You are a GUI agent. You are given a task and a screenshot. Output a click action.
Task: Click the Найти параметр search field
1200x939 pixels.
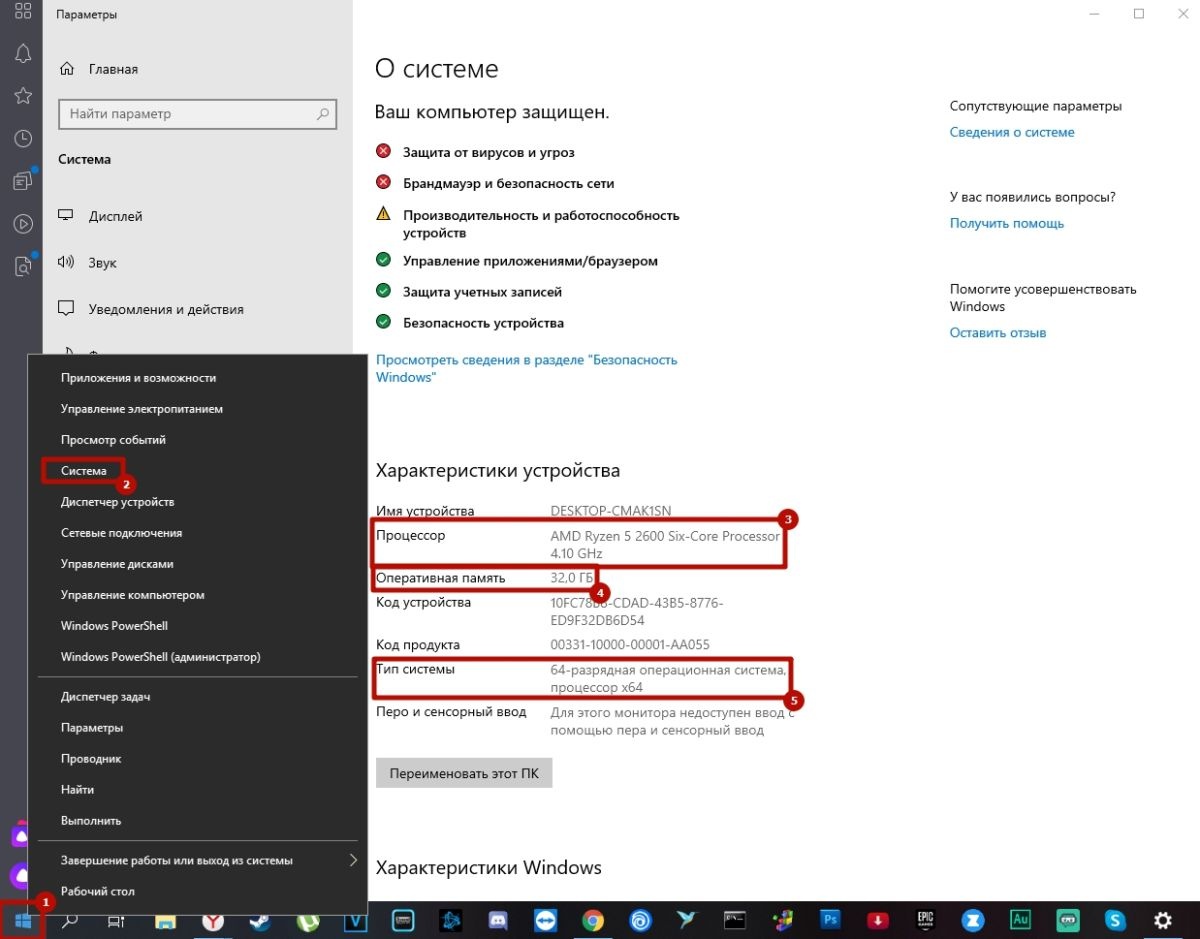pos(197,113)
